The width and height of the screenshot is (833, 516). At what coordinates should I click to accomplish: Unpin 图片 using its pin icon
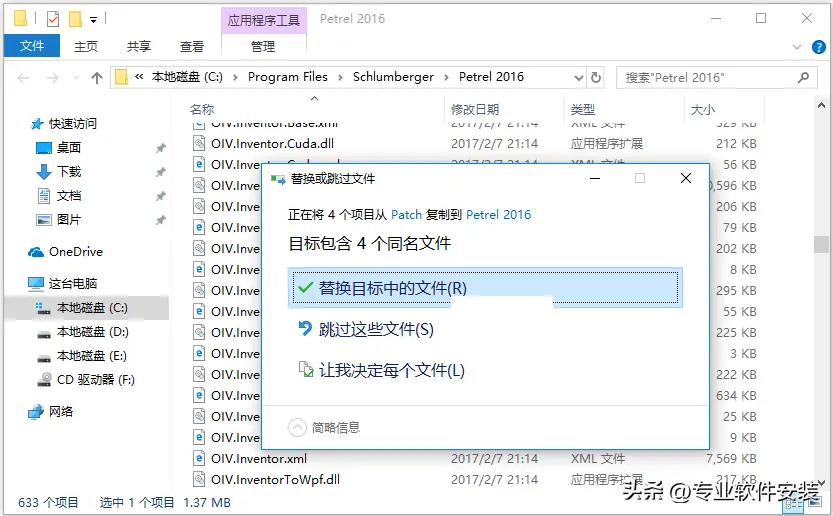coord(160,220)
